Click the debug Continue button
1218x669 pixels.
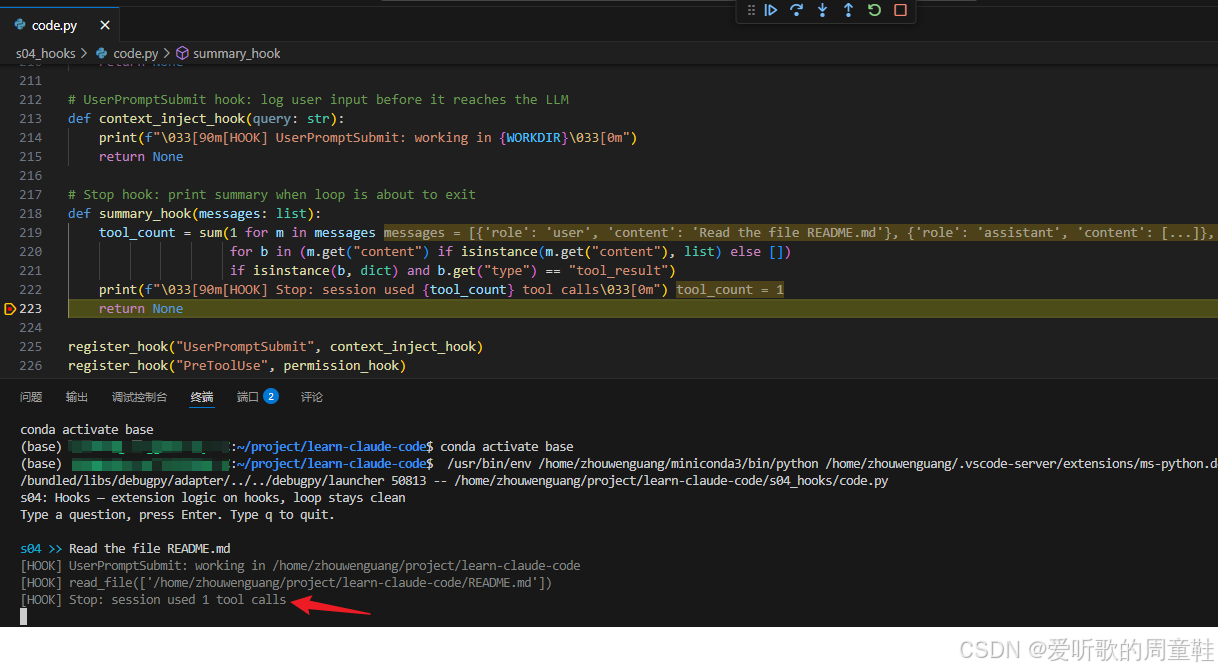click(x=771, y=10)
